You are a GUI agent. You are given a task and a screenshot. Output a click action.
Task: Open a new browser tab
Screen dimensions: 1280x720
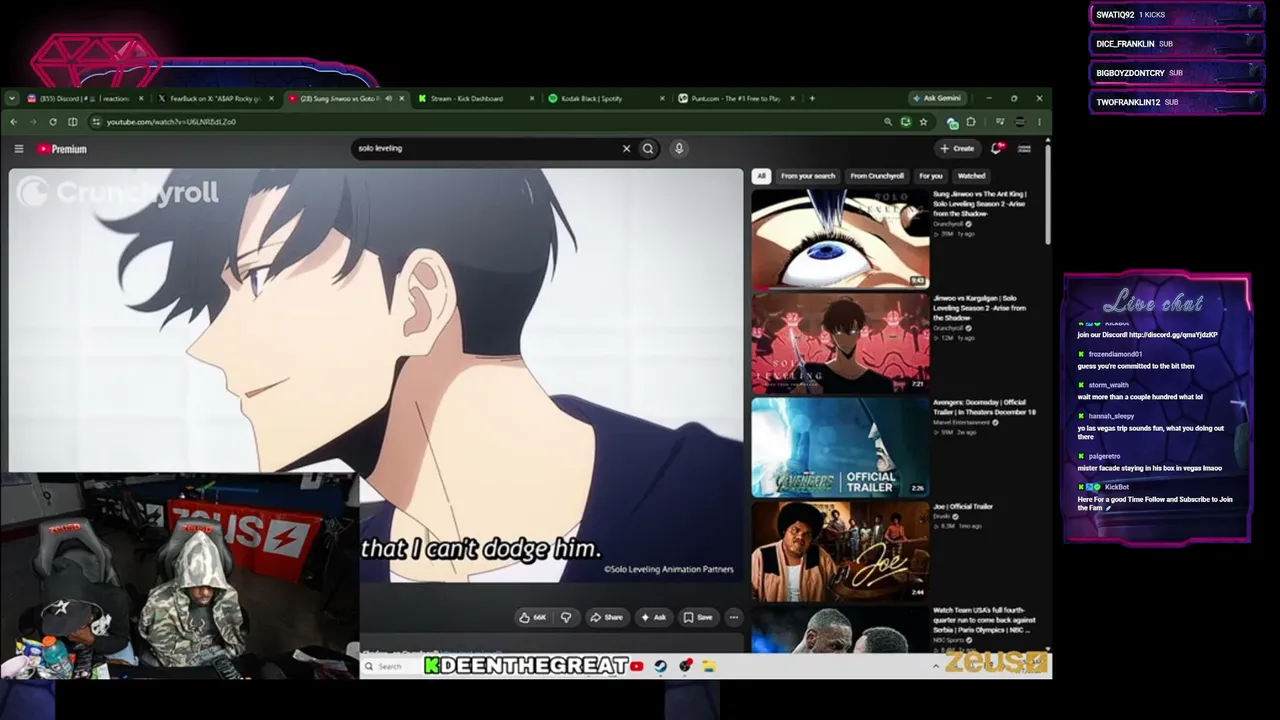pyautogui.click(x=812, y=99)
